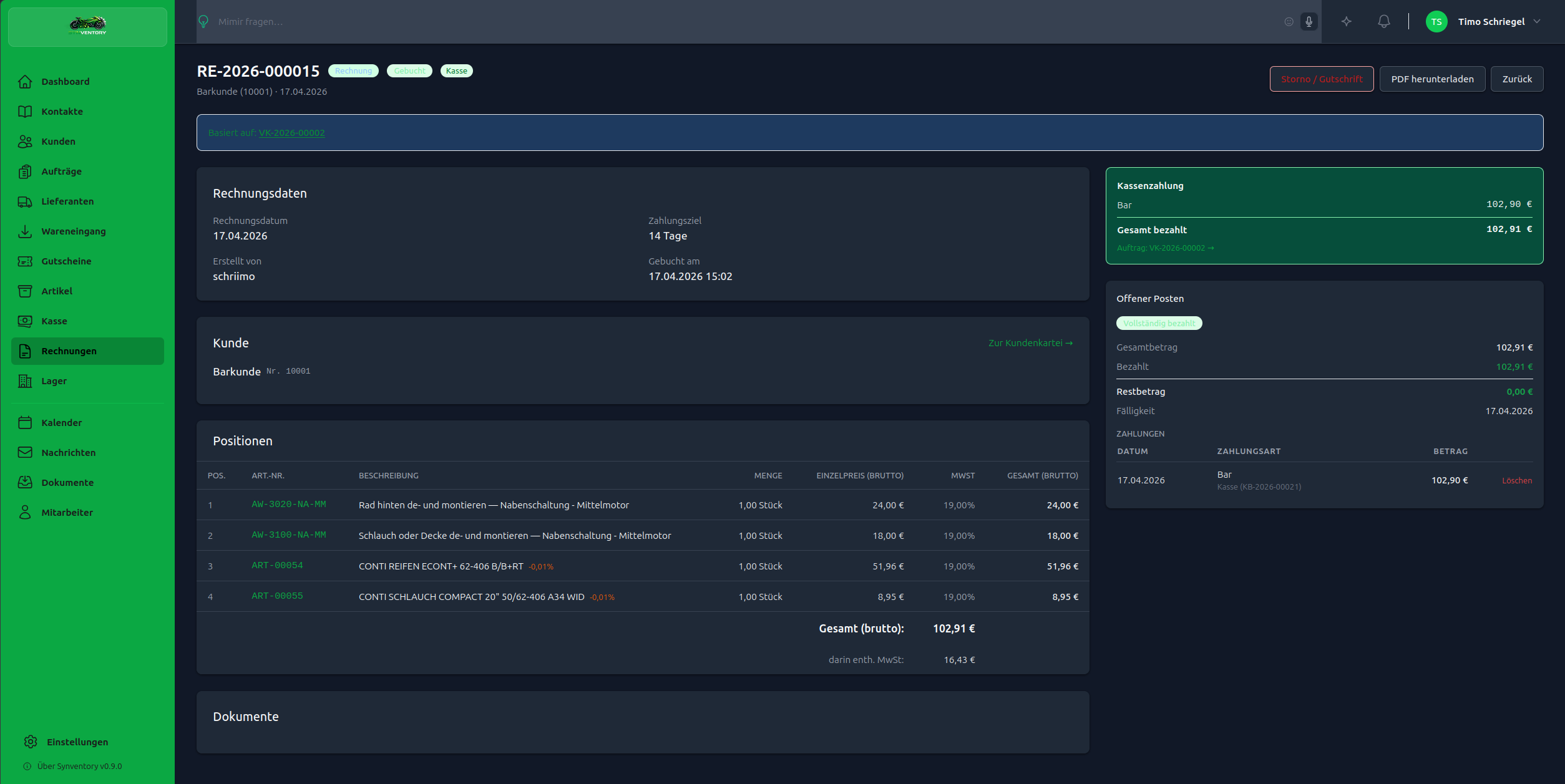Click Löschen next to the payment

pyautogui.click(x=1516, y=480)
